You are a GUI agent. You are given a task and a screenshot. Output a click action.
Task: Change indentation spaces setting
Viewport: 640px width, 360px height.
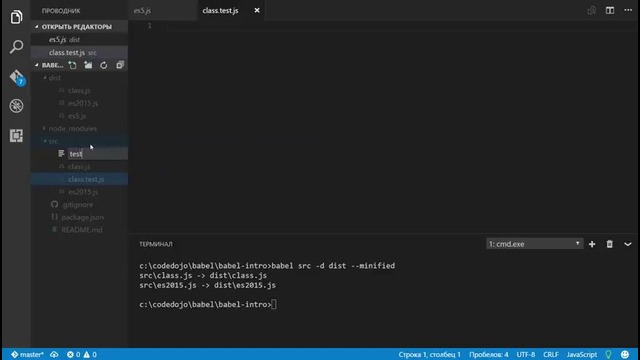489,354
